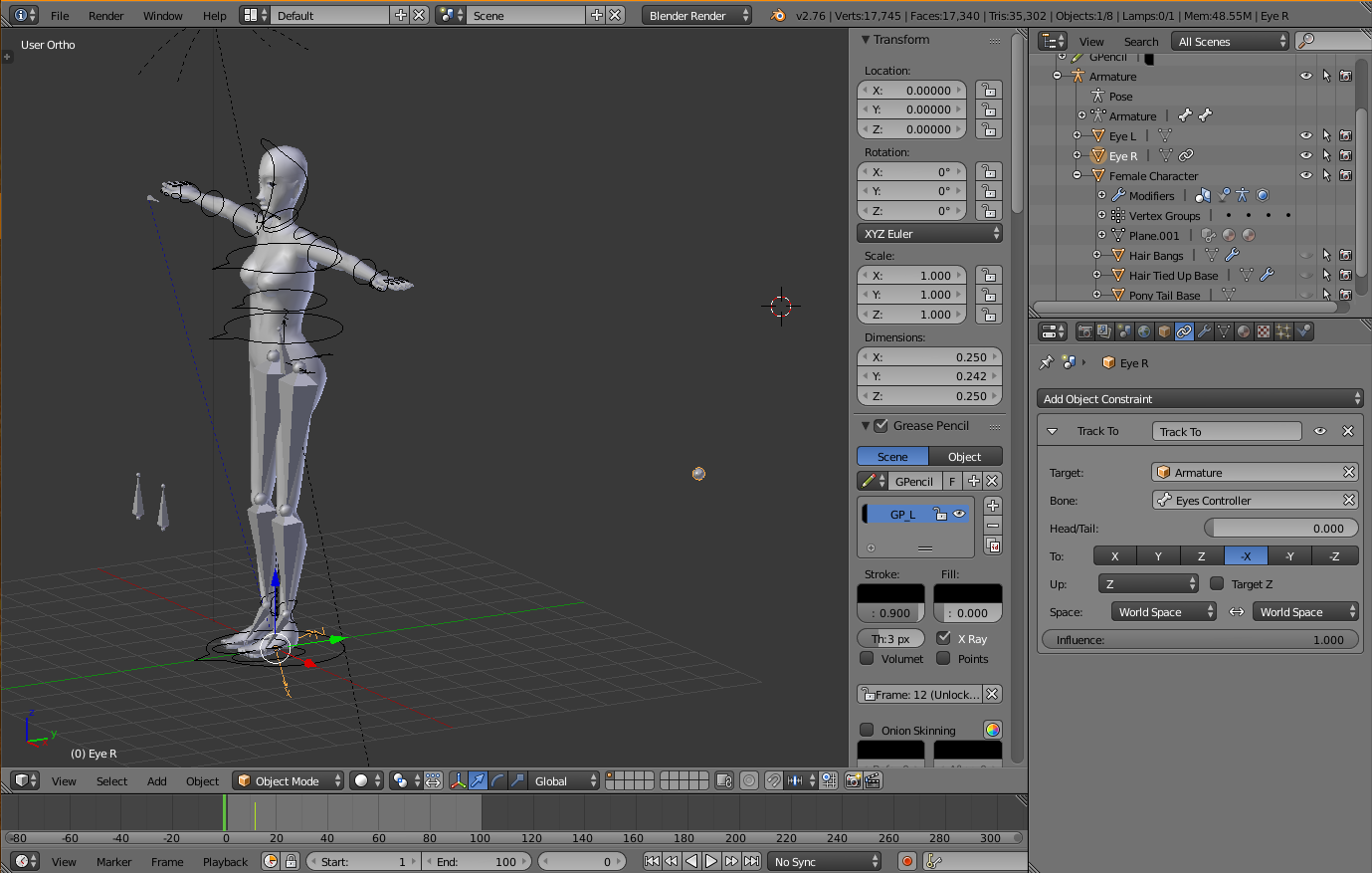Enable the Onion Skinning checkbox
The image size is (1372, 873).
tap(867, 730)
